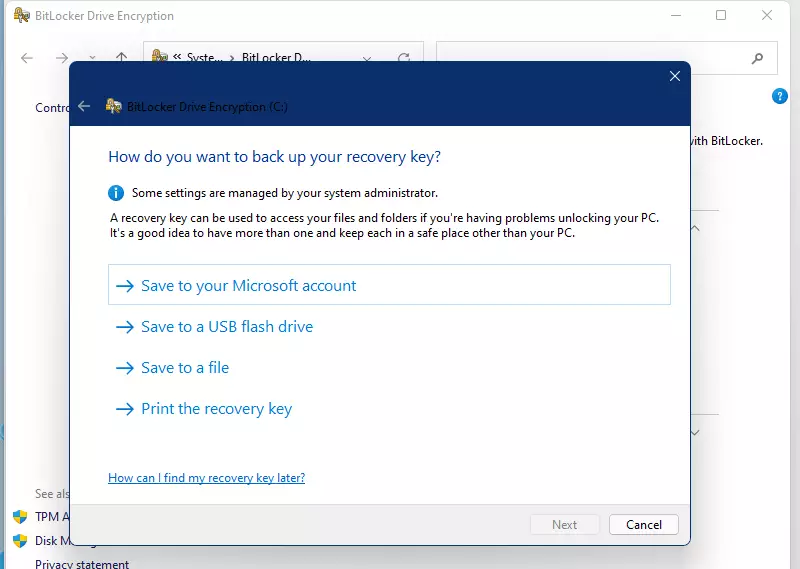The image size is (800, 569).
Task: Click the Cancel button in the dialog
Action: pos(644,525)
